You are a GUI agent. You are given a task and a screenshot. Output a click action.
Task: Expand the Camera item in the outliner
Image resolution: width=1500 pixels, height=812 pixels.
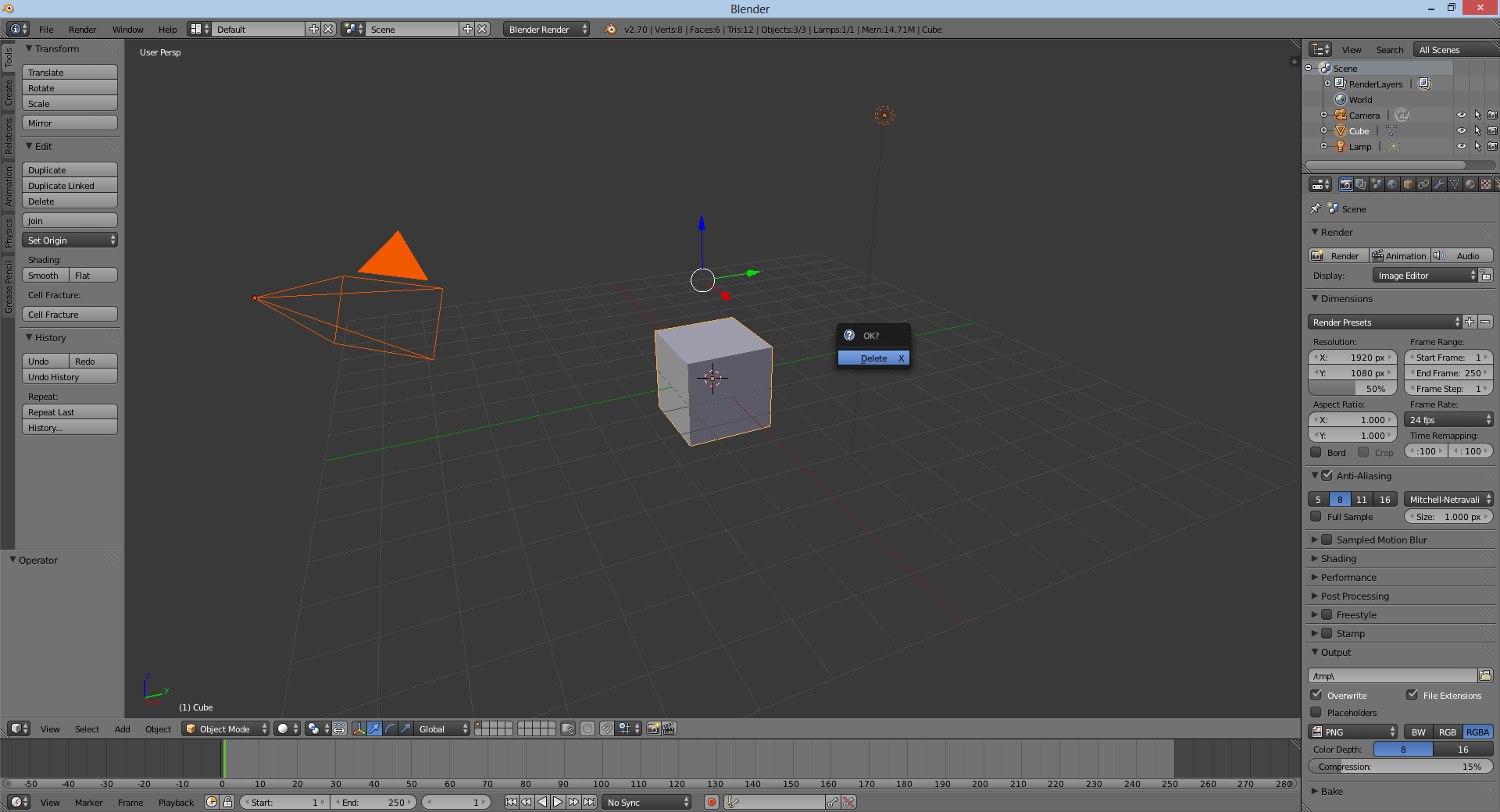tap(1323, 115)
